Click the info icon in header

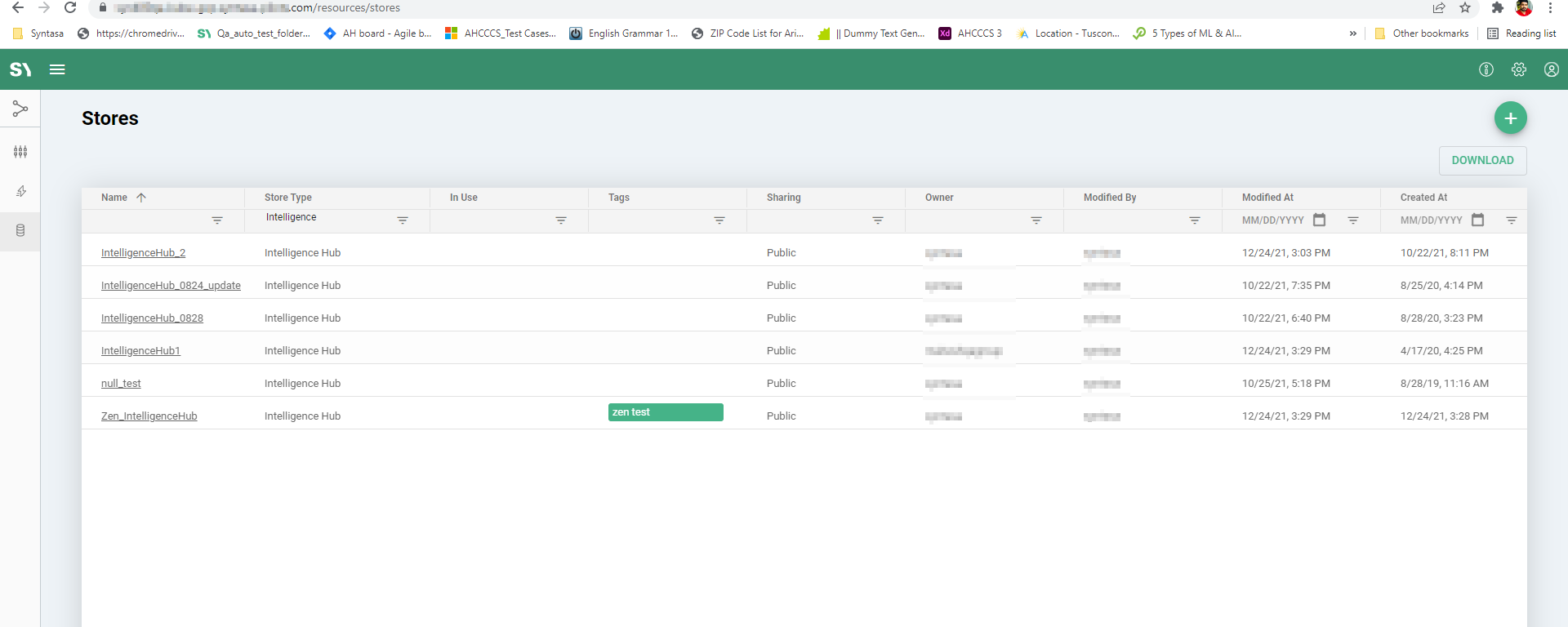pos(1486,69)
